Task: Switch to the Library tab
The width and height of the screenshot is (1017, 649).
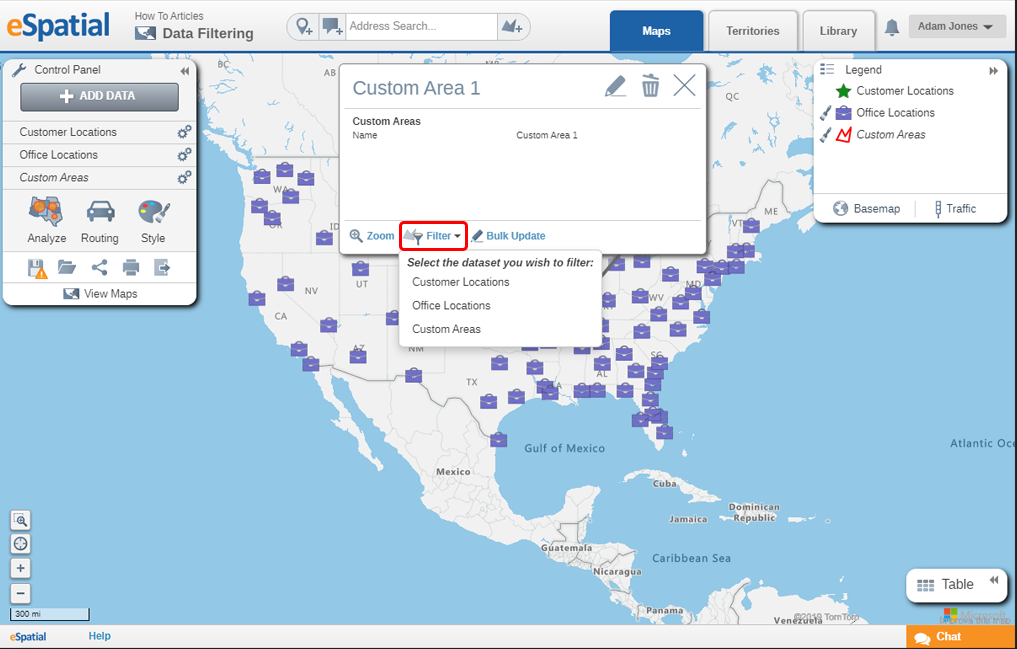Action: click(x=838, y=31)
